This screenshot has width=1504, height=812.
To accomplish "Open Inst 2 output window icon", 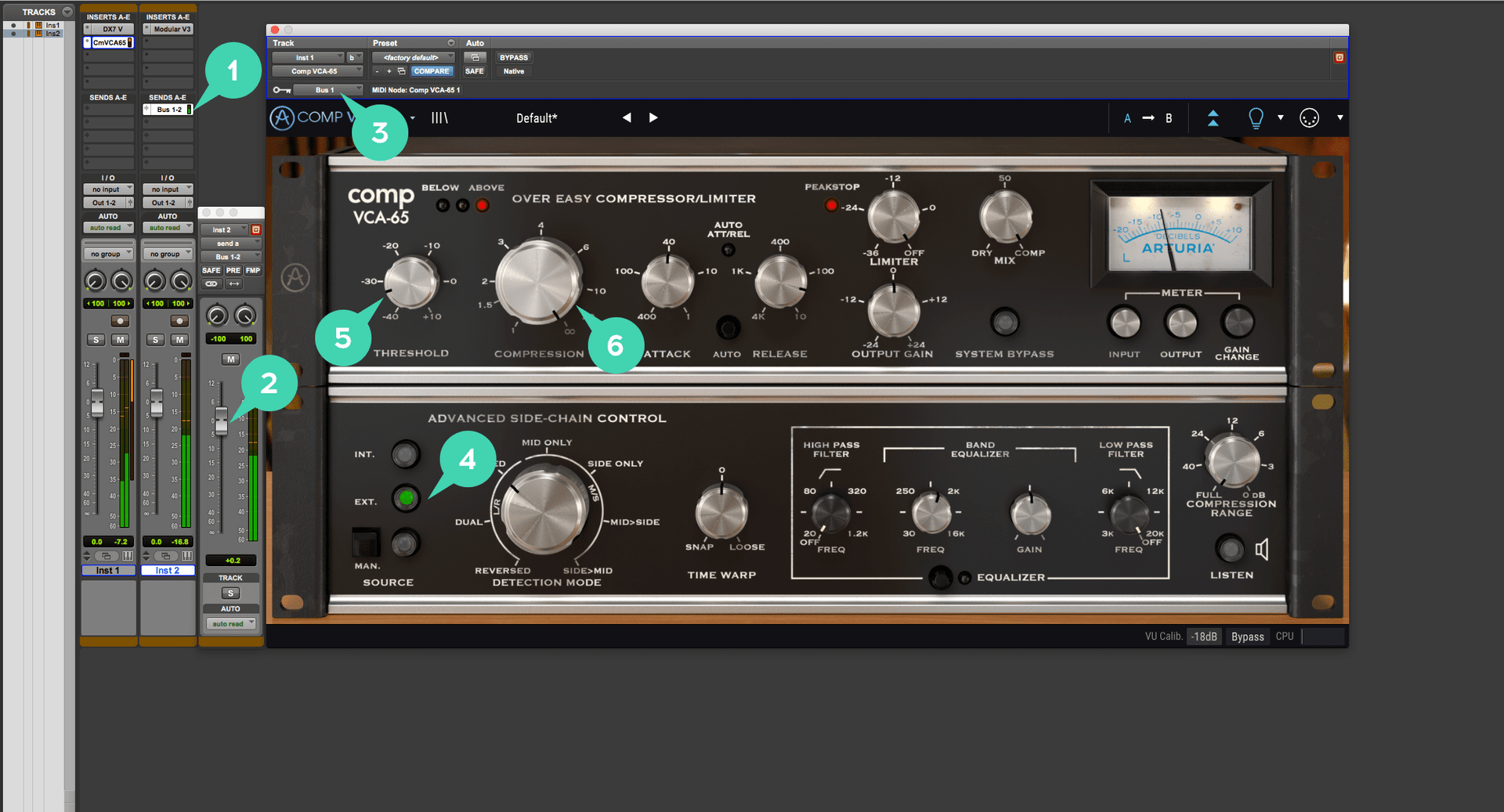I will point(166,556).
